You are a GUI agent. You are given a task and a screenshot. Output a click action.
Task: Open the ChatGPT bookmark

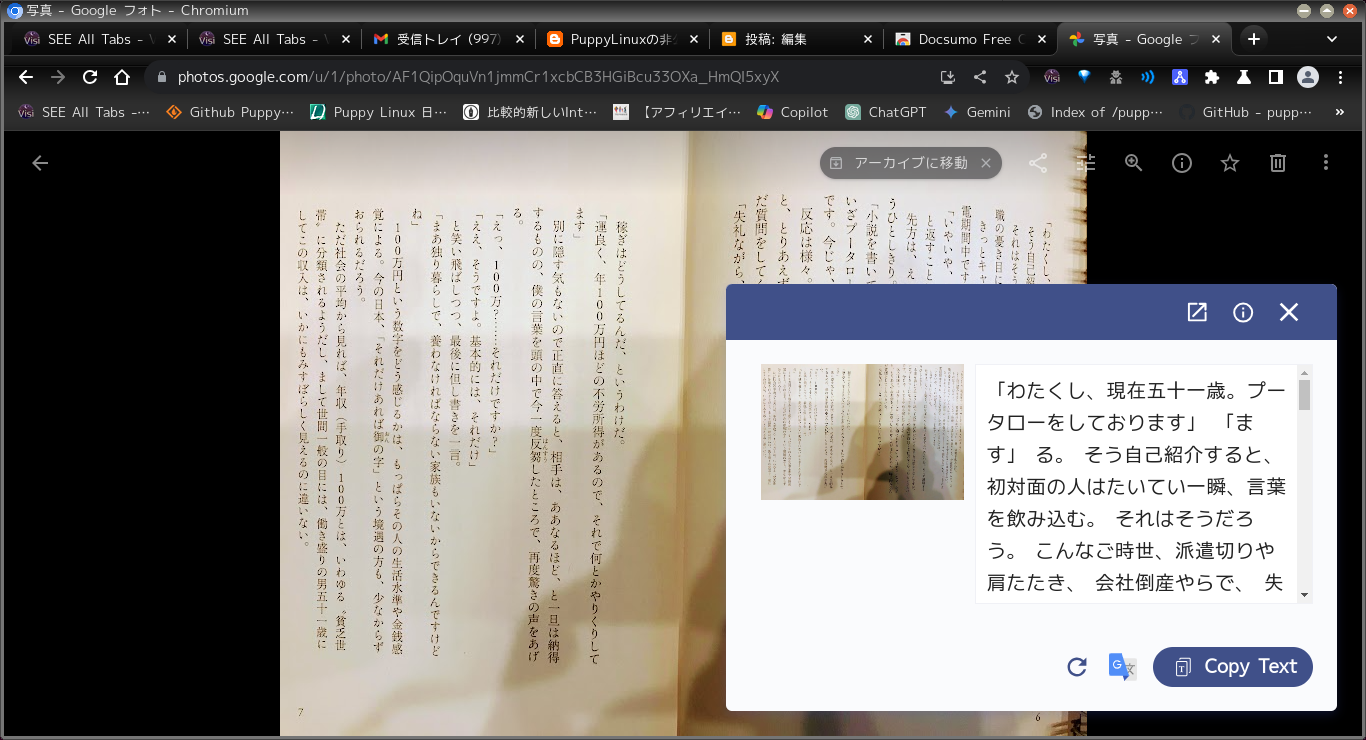(x=886, y=112)
